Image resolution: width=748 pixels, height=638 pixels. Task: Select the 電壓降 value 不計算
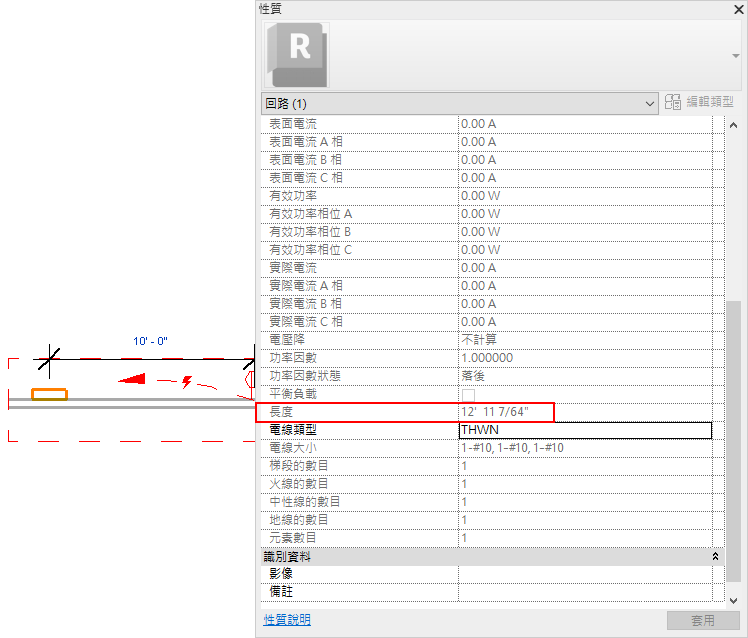(x=479, y=340)
